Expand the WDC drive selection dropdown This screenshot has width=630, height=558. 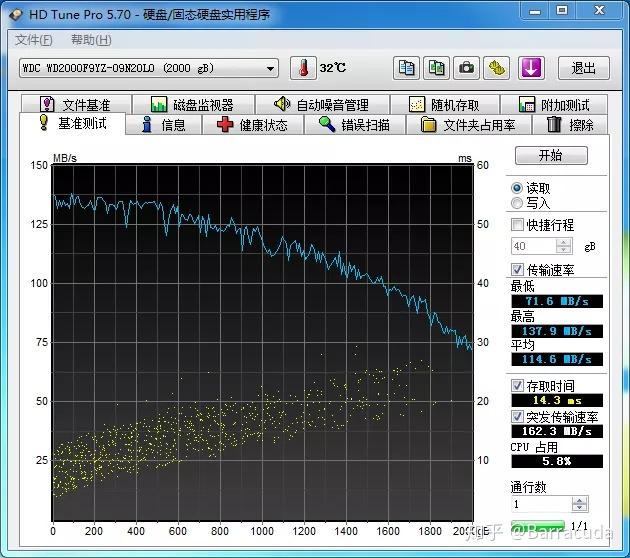pyautogui.click(x=270, y=68)
